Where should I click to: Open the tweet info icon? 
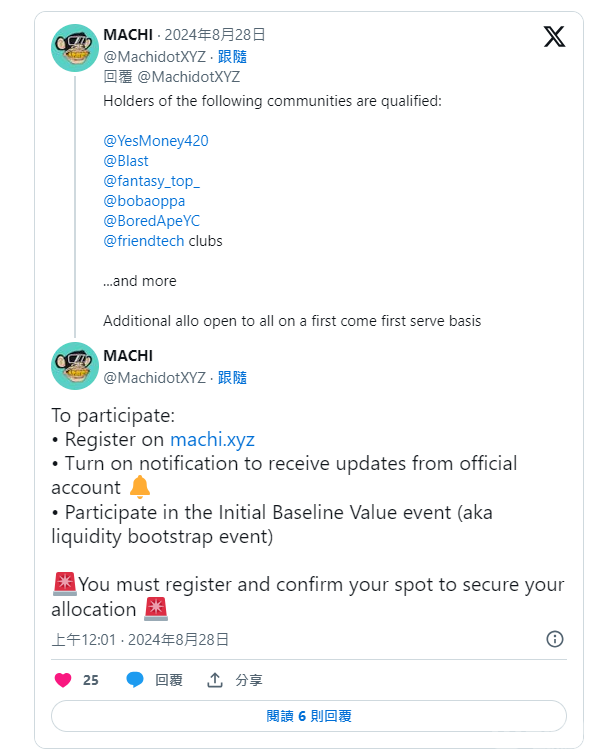click(554, 639)
